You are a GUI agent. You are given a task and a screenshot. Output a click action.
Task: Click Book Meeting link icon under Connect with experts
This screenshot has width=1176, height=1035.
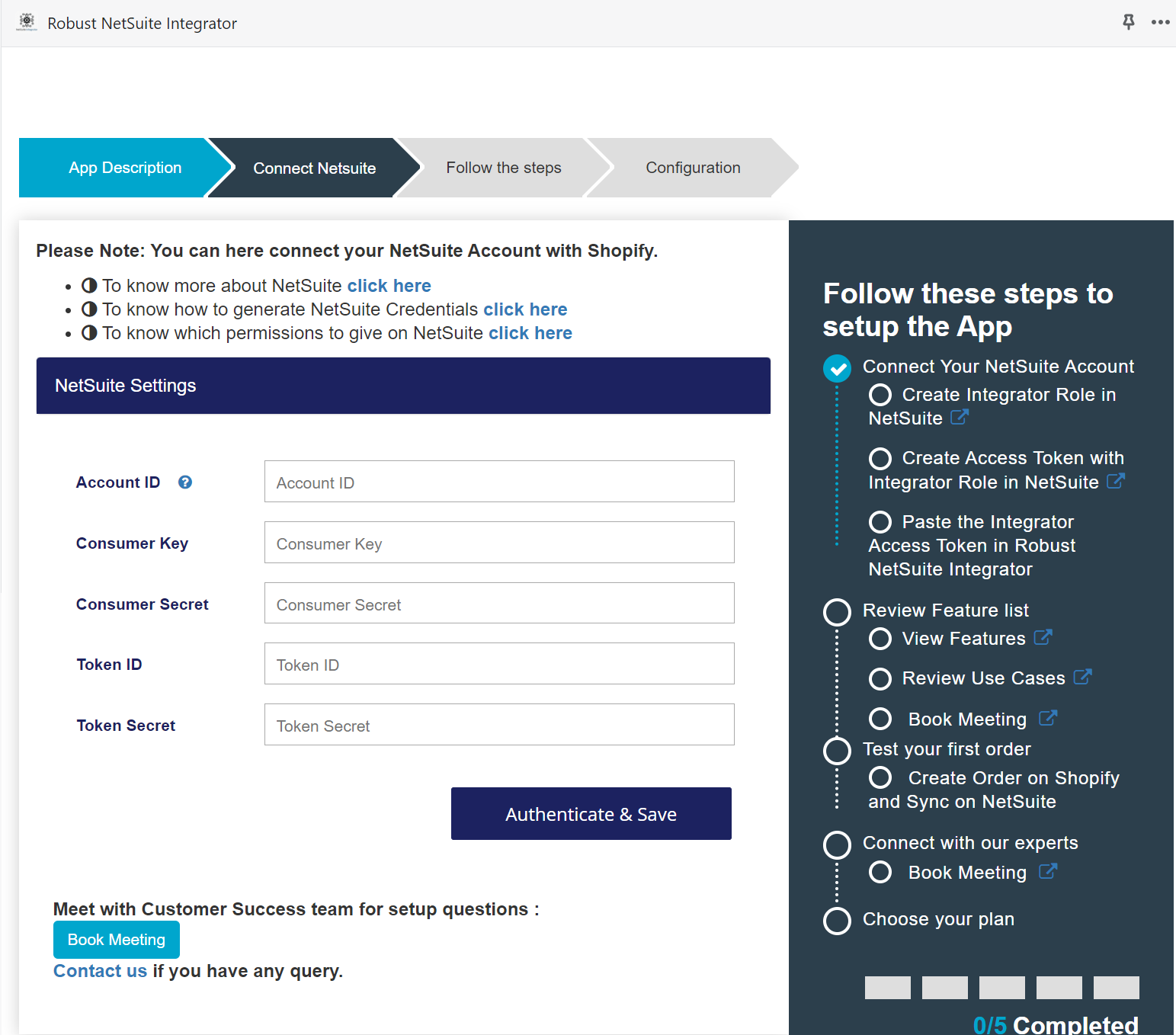pos(1049,871)
